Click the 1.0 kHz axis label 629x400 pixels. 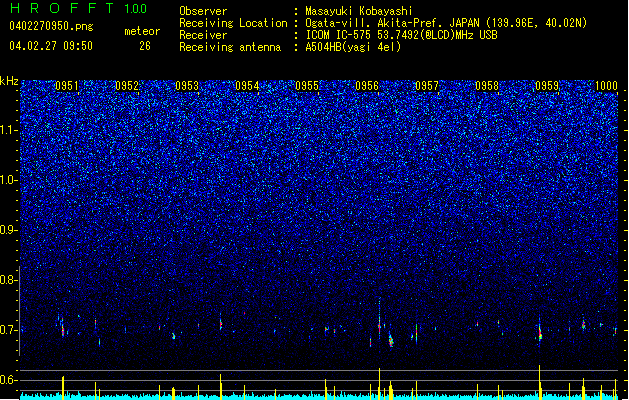(9, 181)
